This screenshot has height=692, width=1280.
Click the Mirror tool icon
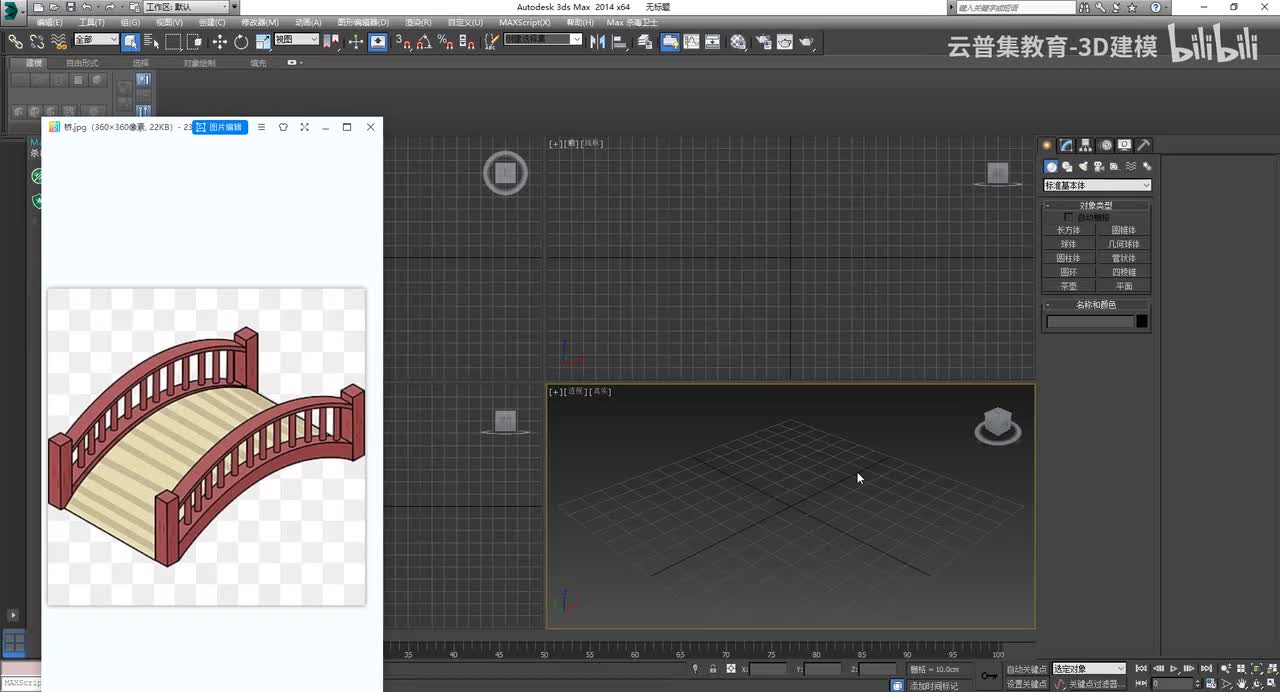(x=598, y=42)
